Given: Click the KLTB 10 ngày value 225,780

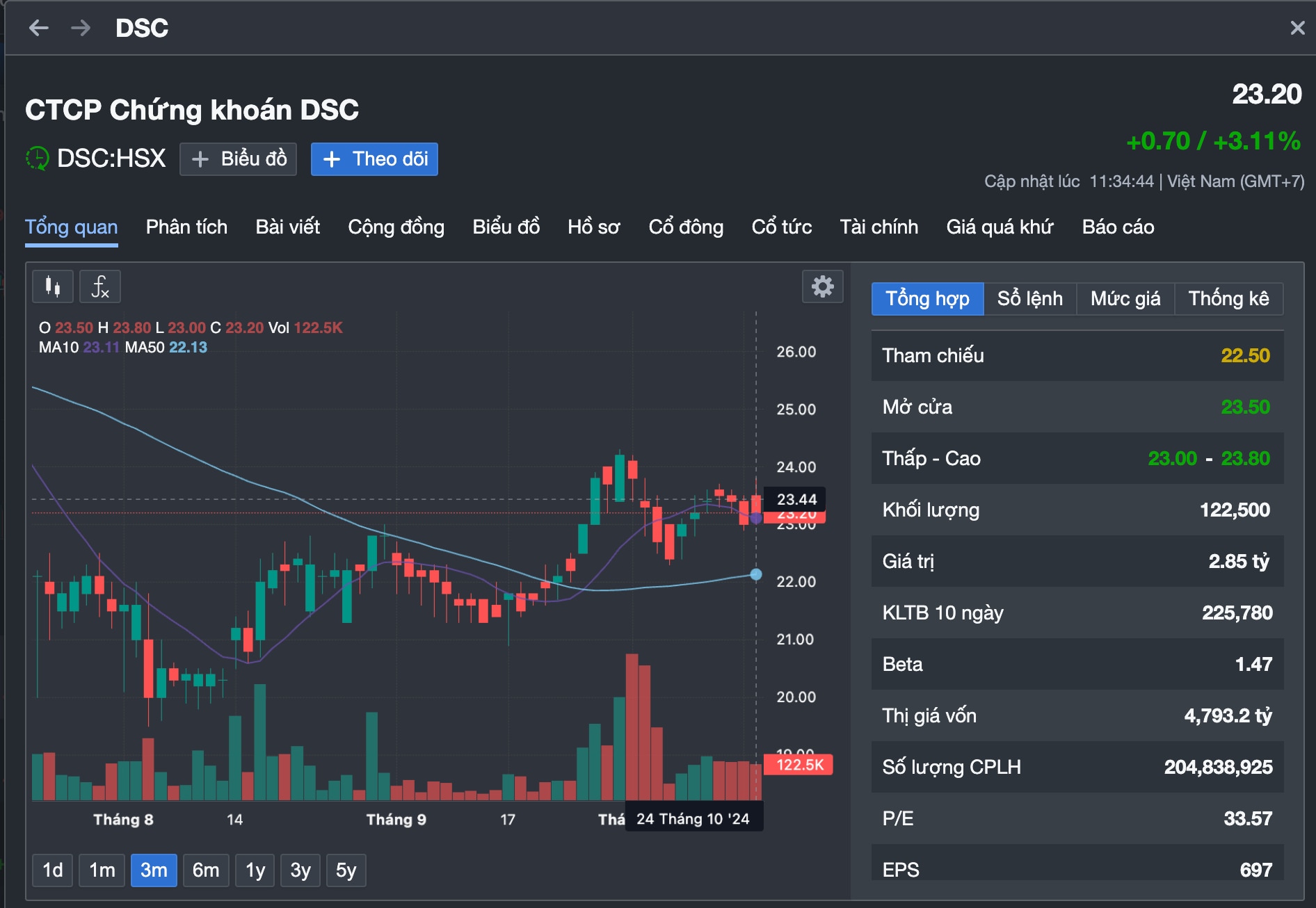Looking at the screenshot, I should pyautogui.click(x=1237, y=613).
